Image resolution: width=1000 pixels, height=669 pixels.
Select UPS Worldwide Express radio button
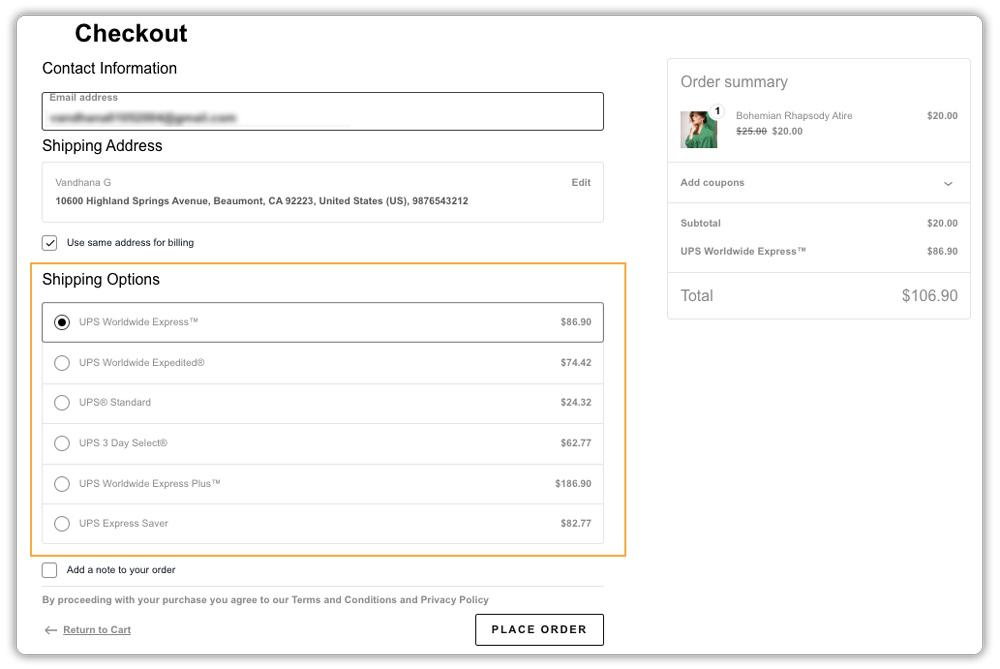62,323
